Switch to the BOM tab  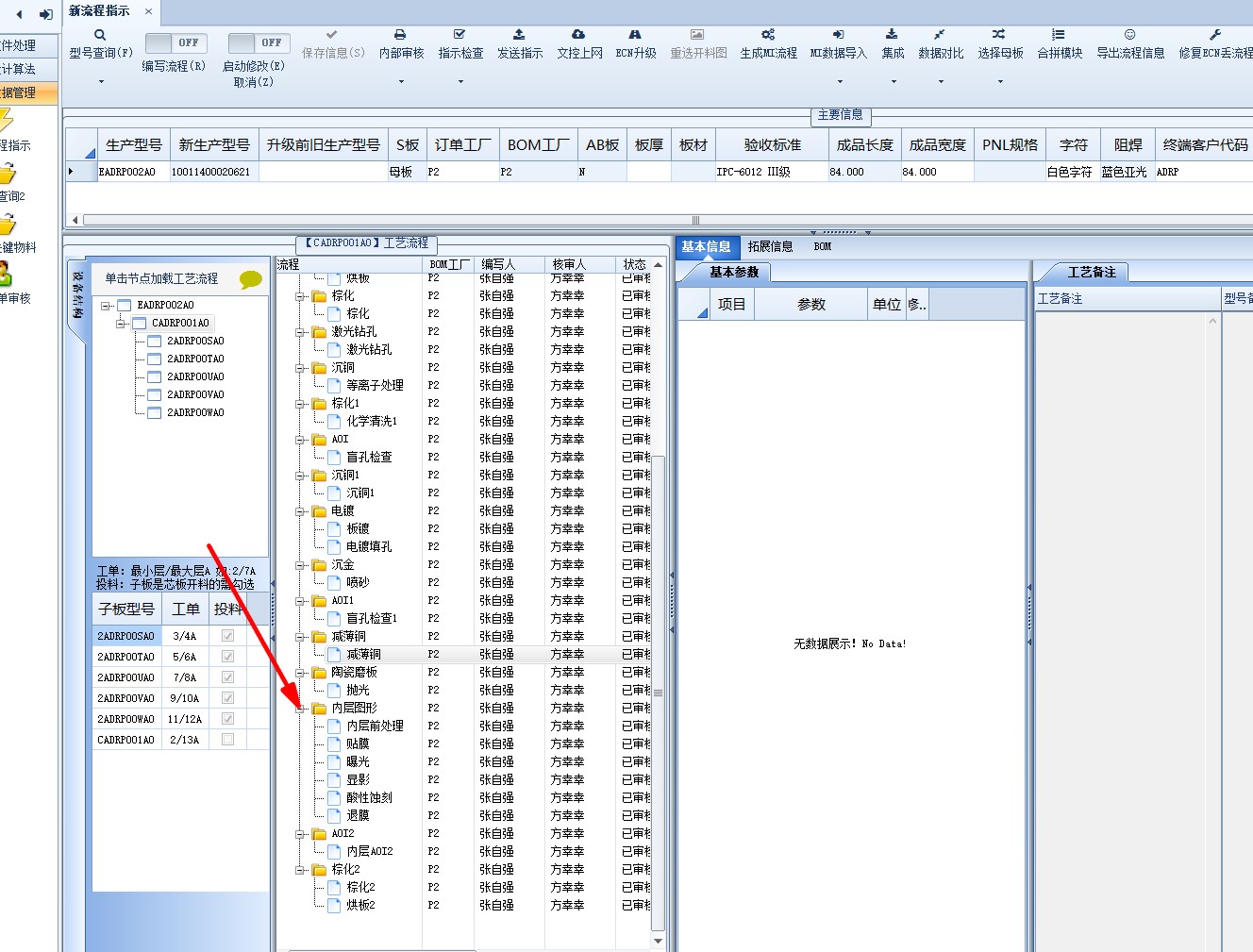click(823, 246)
